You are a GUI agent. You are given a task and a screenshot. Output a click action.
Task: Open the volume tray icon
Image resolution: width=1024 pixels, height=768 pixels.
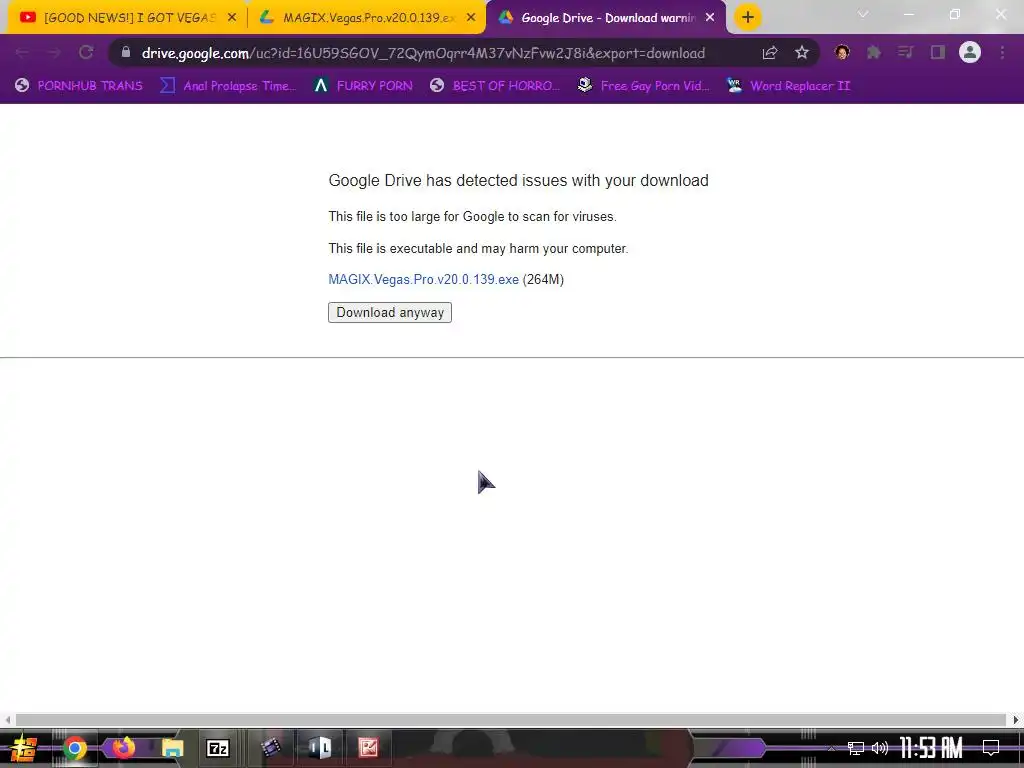(x=880, y=748)
